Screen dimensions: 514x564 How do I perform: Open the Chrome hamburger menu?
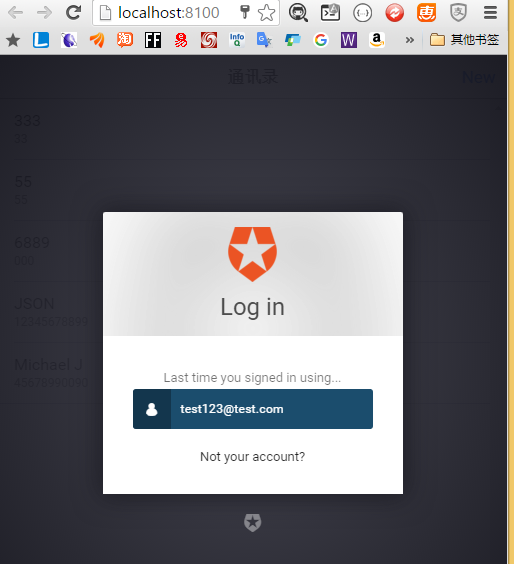point(490,13)
